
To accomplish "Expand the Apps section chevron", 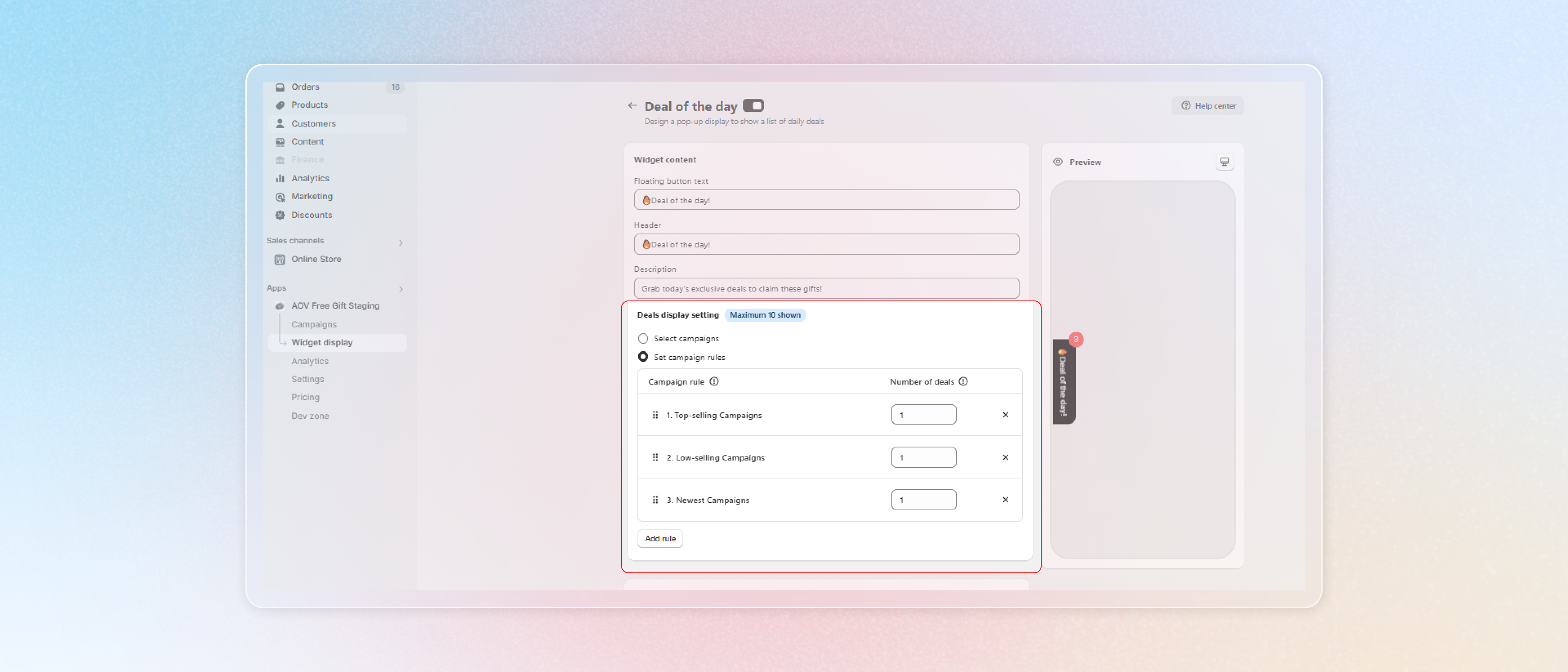I will [x=401, y=289].
